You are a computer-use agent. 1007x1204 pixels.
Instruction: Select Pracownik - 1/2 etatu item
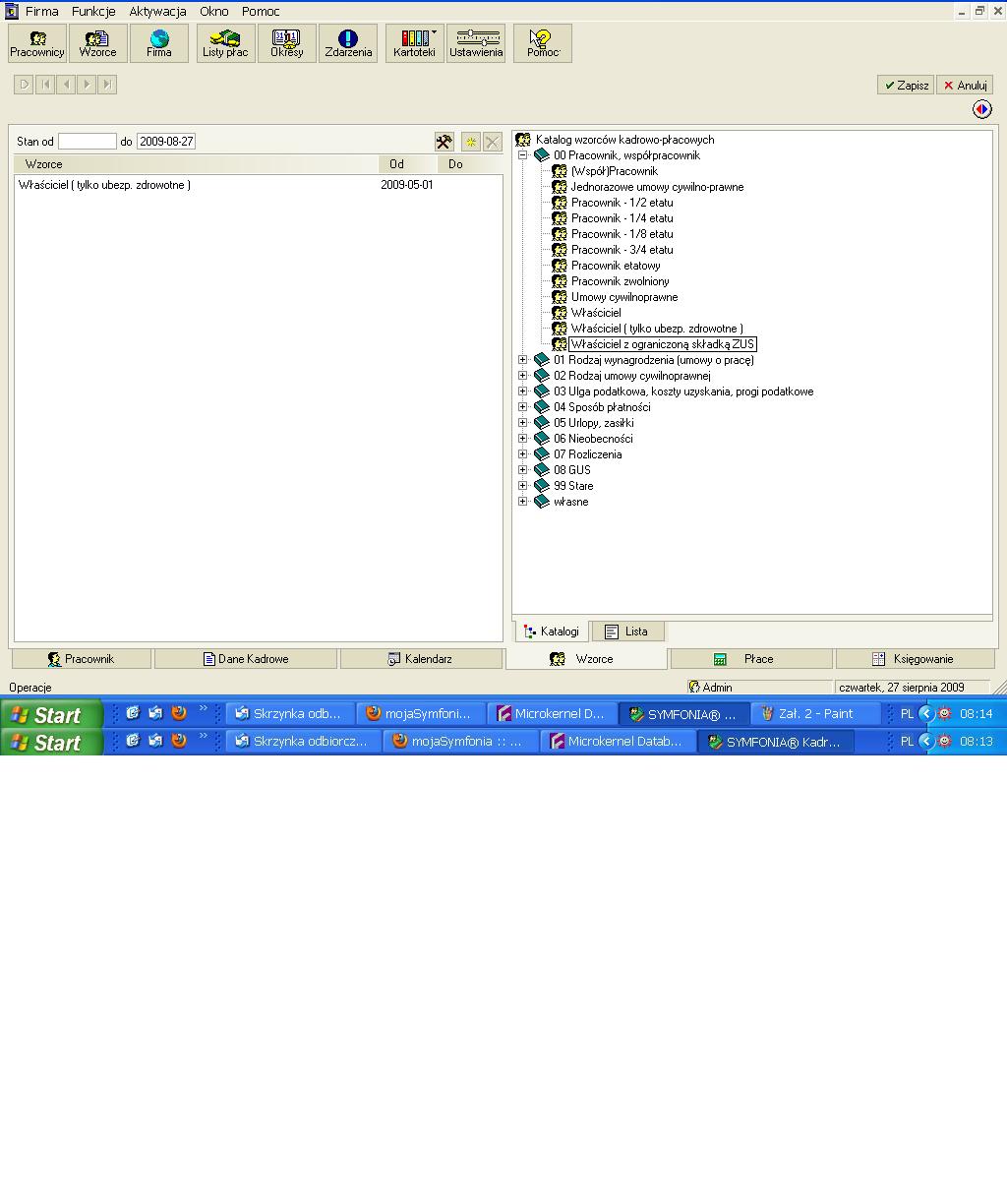[x=622, y=203]
